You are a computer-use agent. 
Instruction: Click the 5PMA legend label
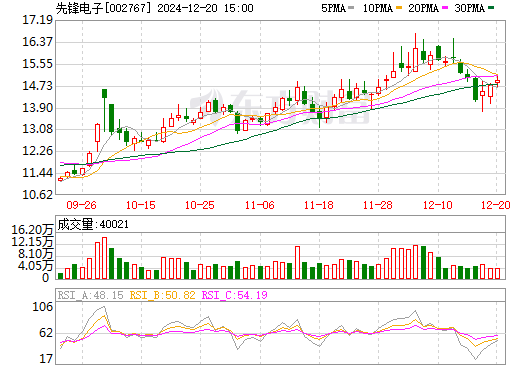pyautogui.click(x=333, y=8)
